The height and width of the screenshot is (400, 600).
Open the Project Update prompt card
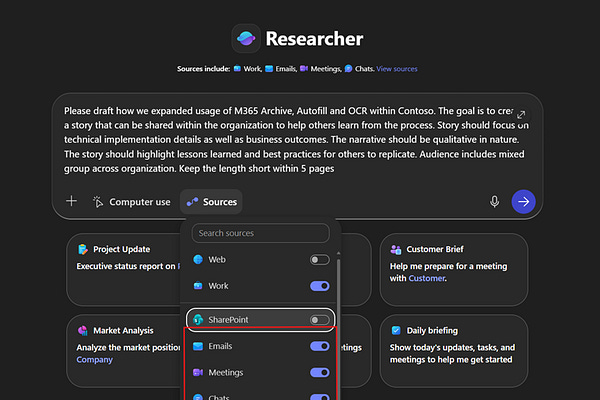(124, 269)
